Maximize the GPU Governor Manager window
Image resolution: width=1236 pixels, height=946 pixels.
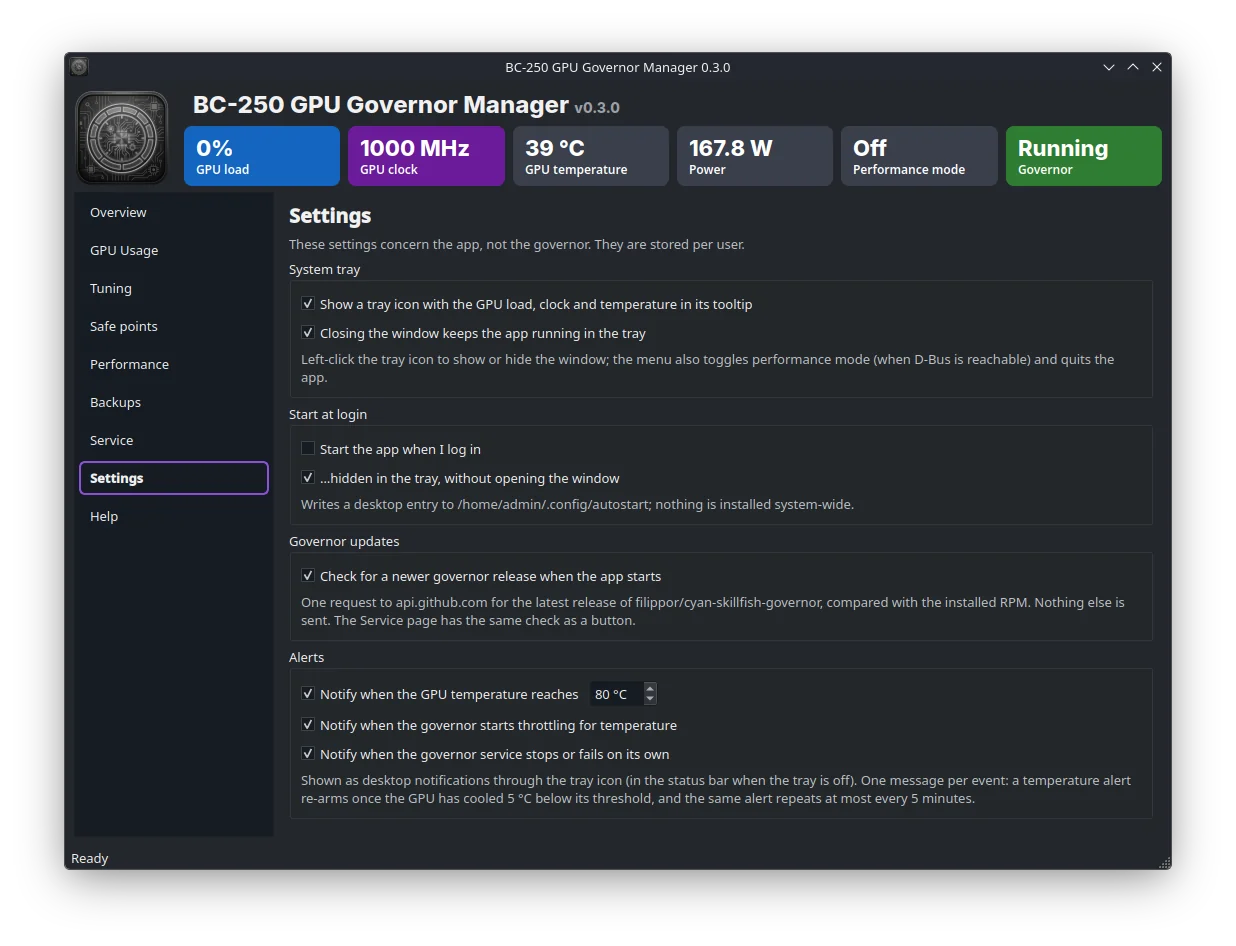click(1133, 67)
